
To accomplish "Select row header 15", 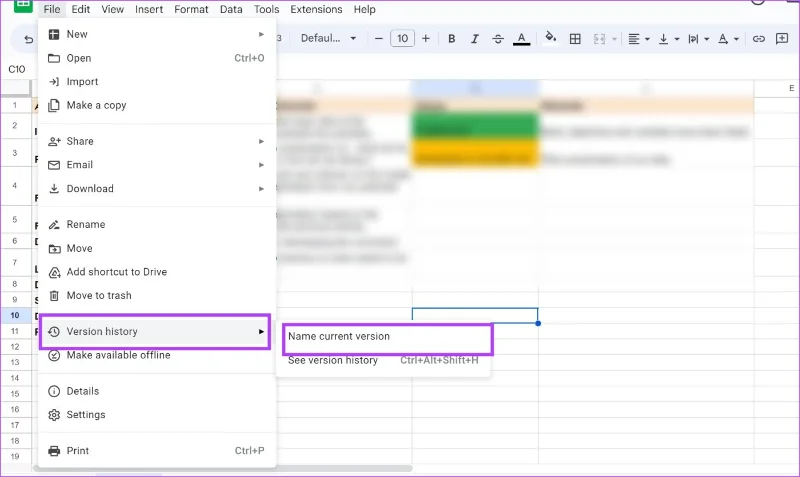I will coord(15,394).
